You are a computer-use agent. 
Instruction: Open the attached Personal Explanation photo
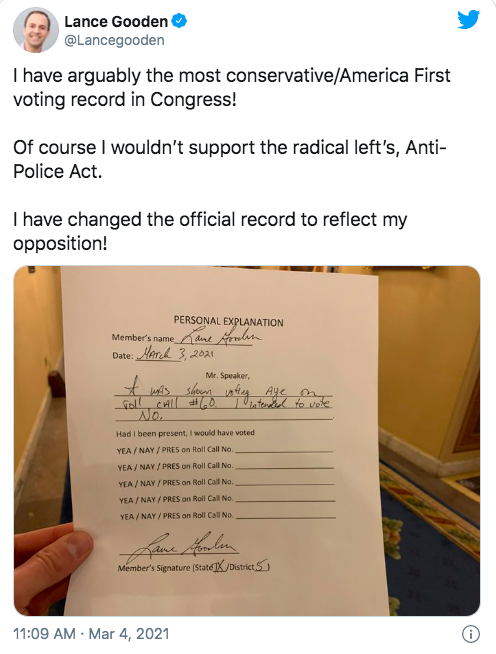click(x=247, y=441)
